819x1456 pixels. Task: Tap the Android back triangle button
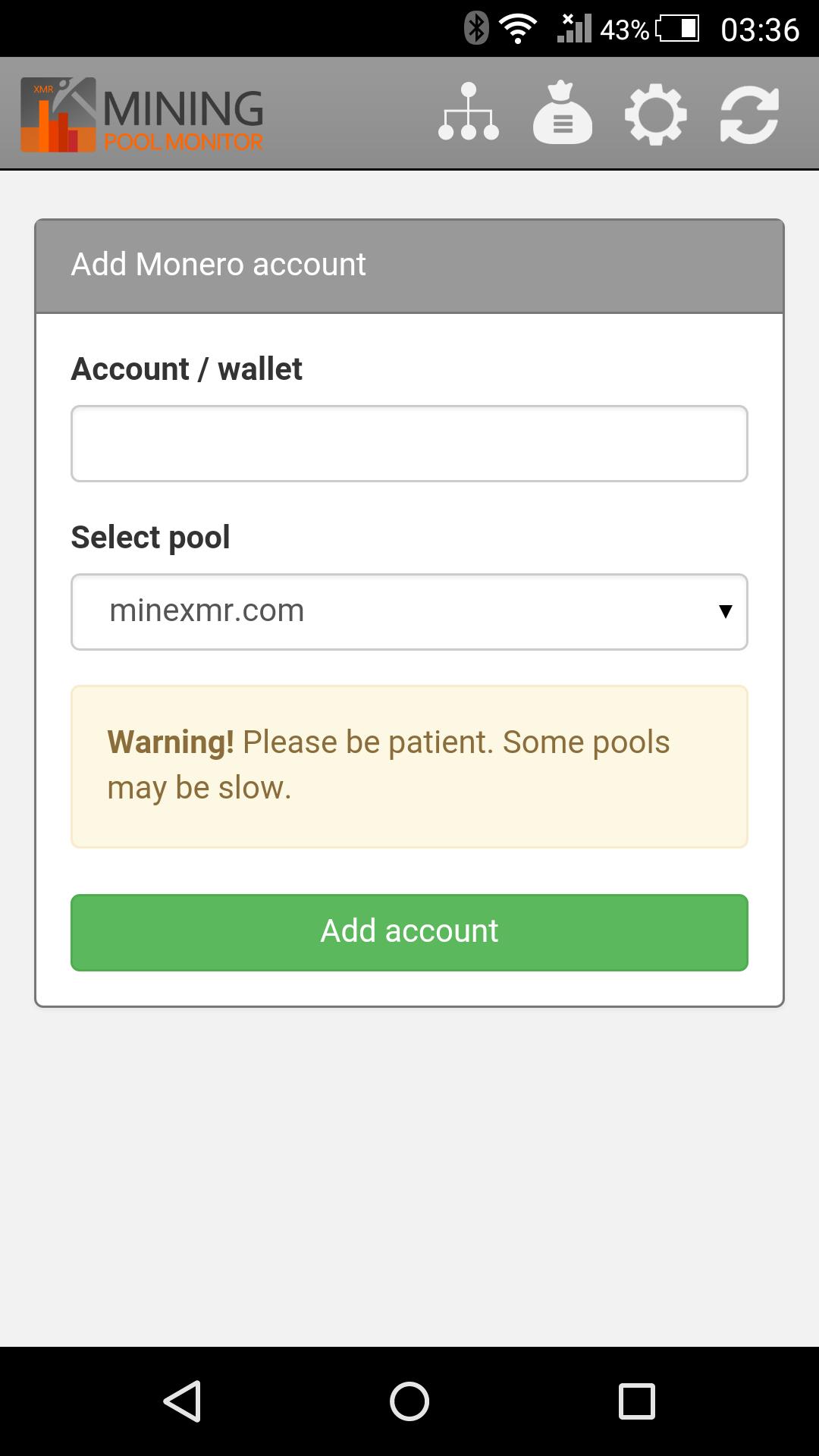(182, 1401)
